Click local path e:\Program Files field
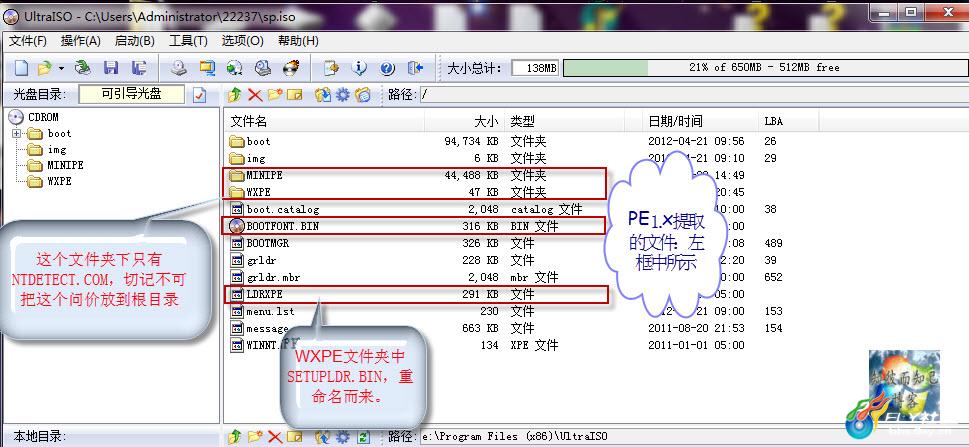This screenshot has height=447, width=969. click(x=693, y=437)
